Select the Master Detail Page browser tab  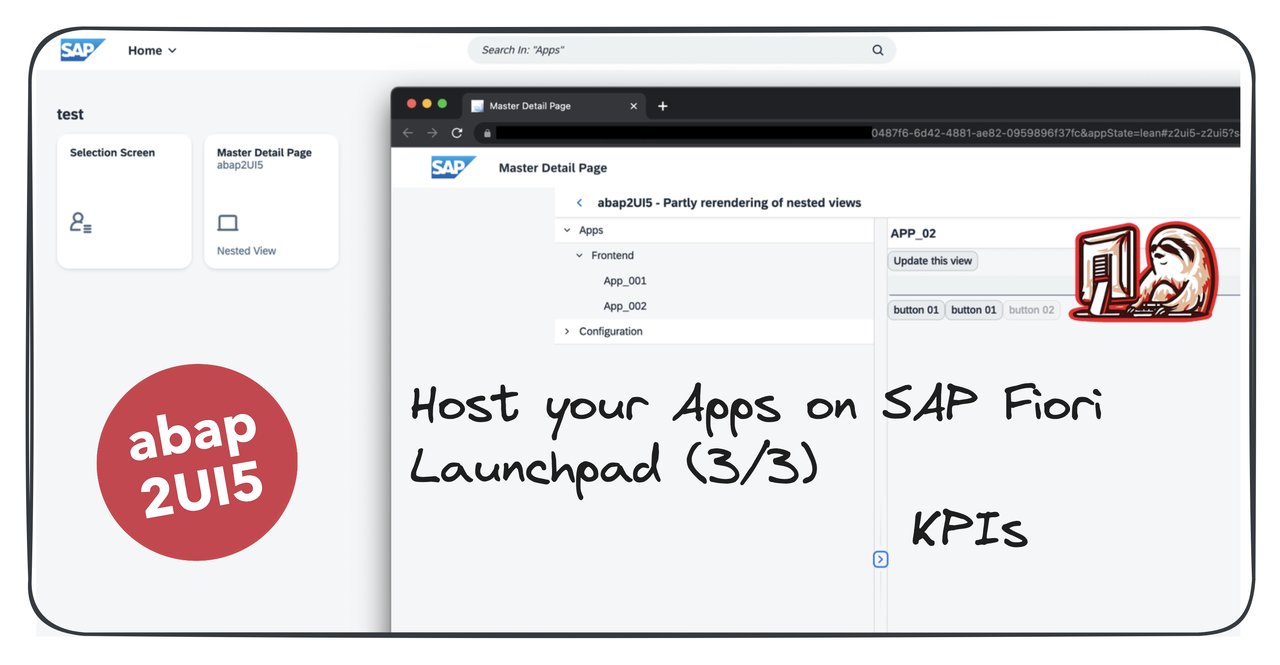click(x=555, y=106)
